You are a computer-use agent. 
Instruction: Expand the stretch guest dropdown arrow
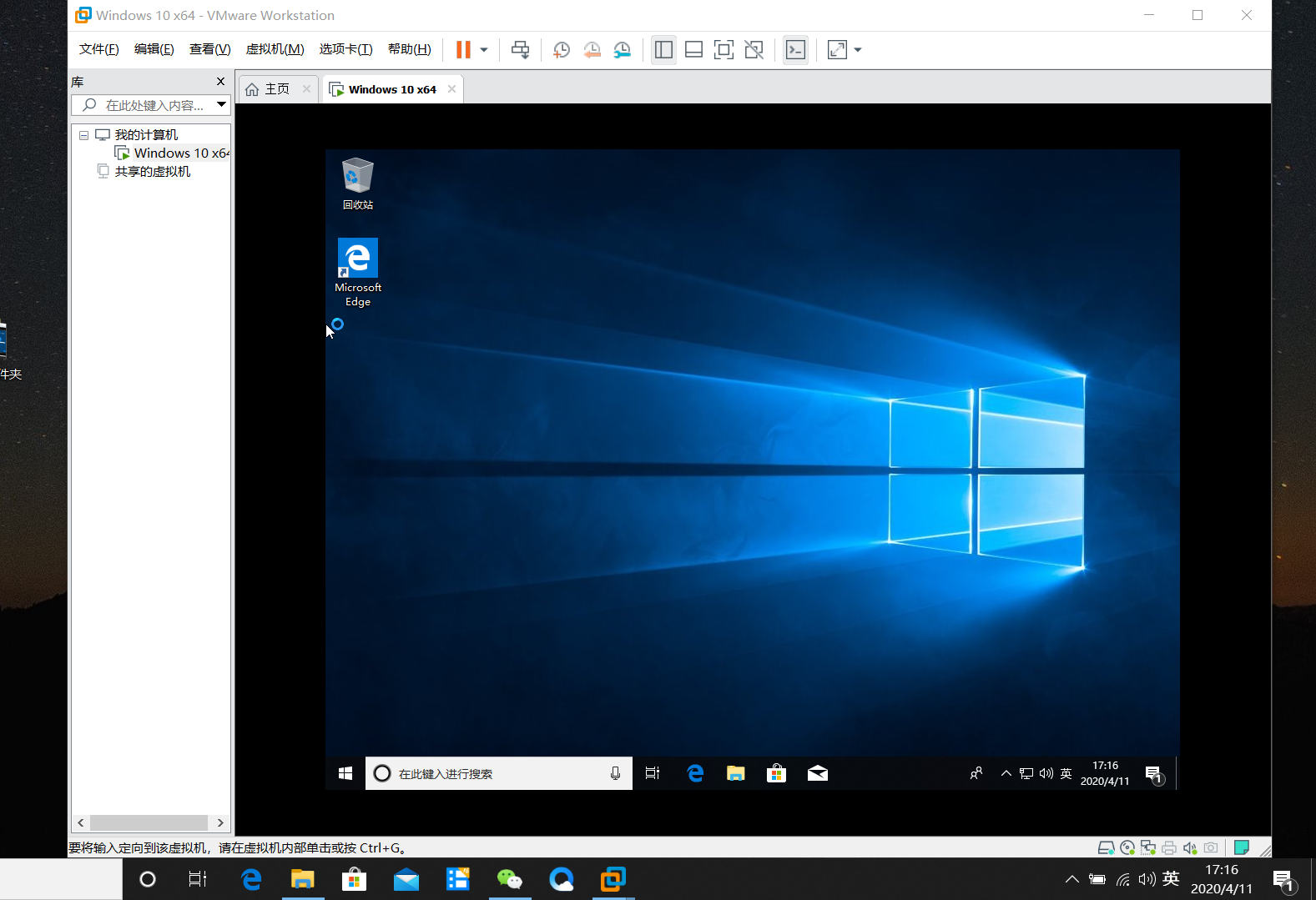point(858,49)
